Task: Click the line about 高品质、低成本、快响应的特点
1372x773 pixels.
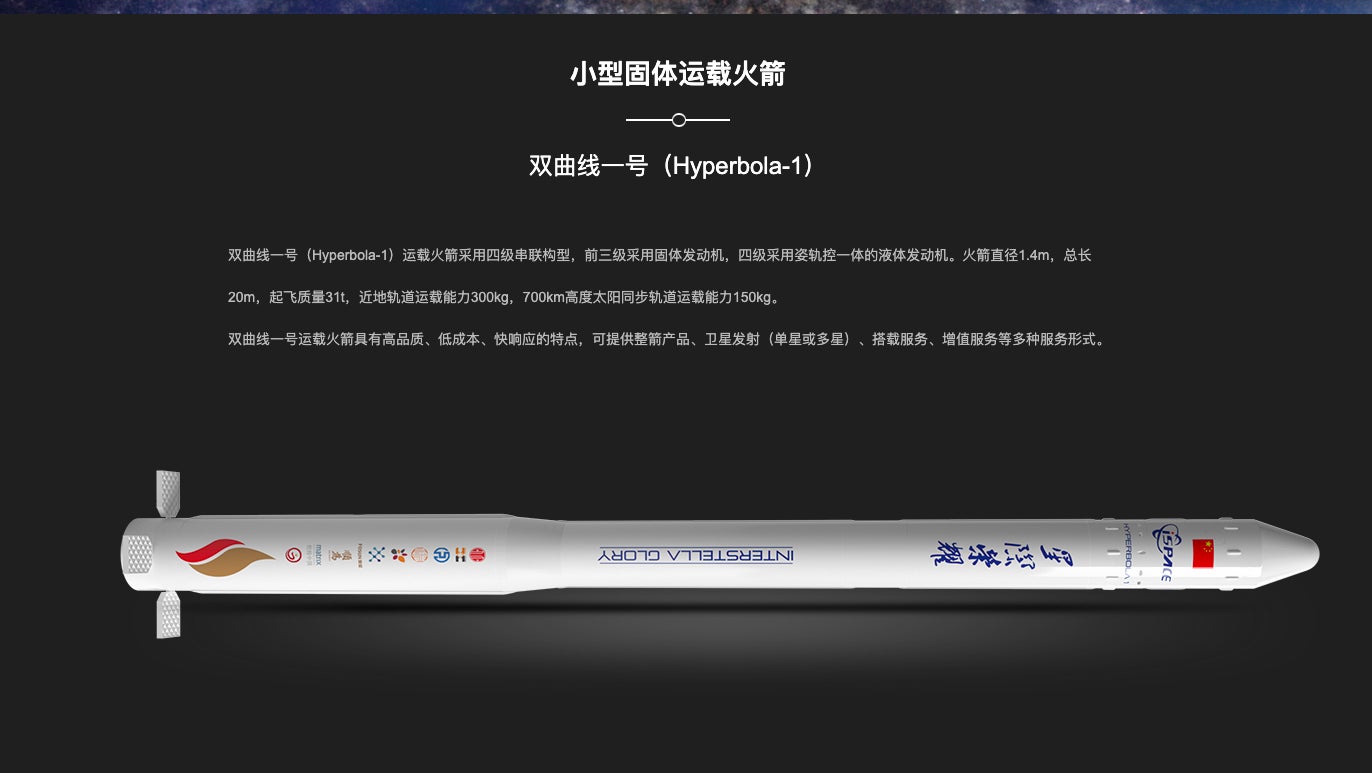Action: click(x=668, y=339)
